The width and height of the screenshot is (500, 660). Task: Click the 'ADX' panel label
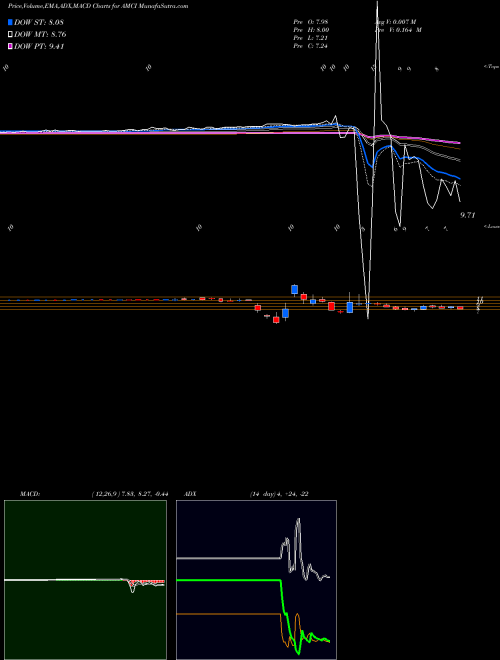191,494
